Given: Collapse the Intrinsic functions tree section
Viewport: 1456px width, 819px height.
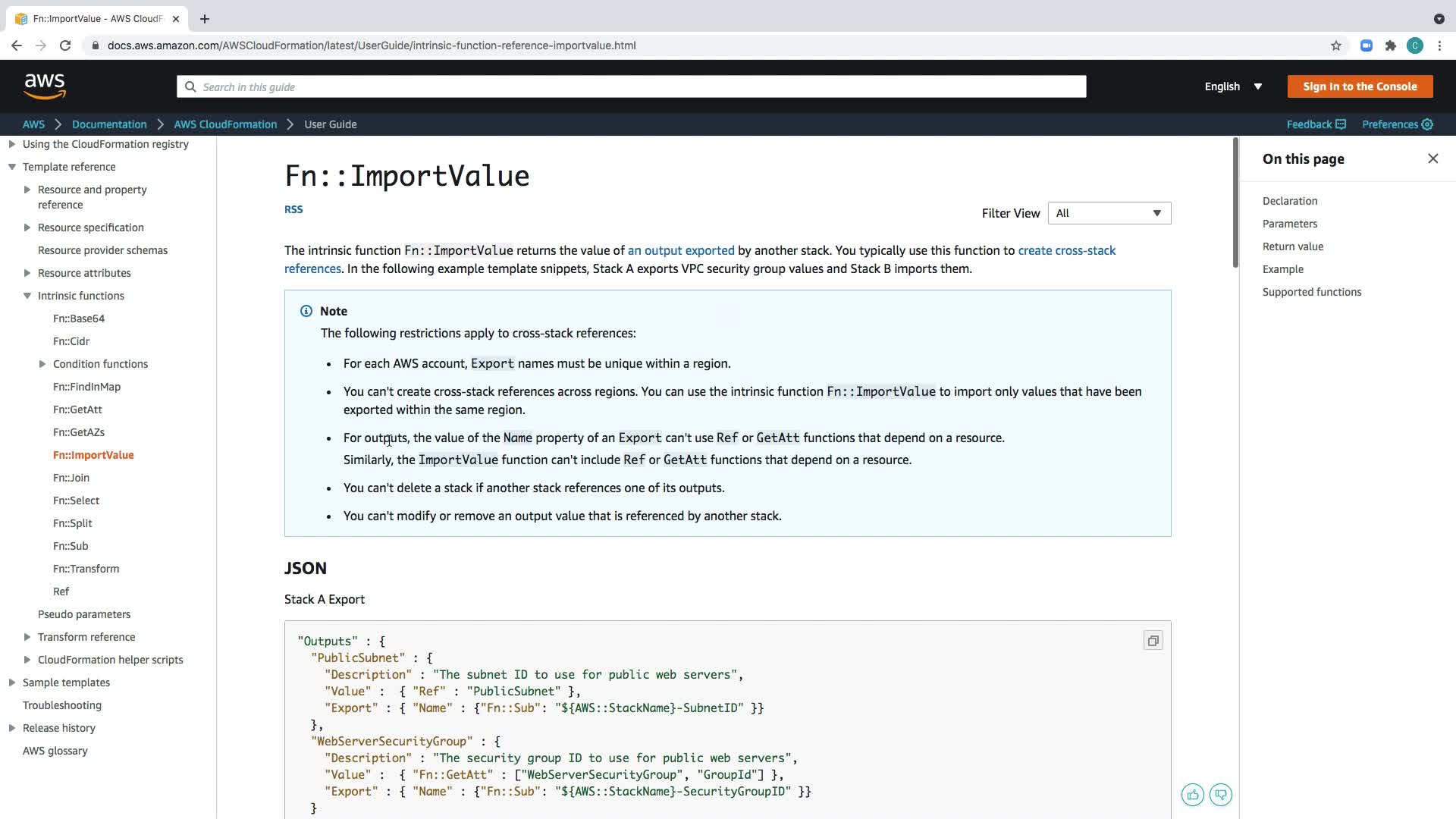Looking at the screenshot, I should coord(27,296).
